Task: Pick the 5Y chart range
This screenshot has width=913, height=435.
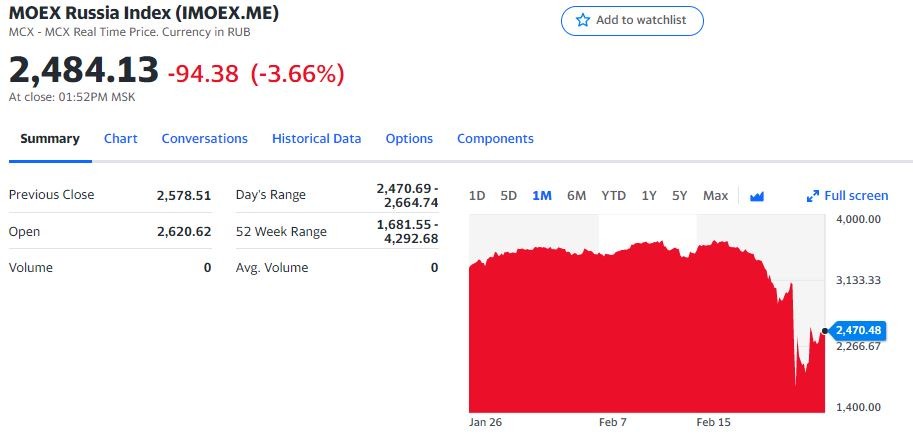Action: pos(680,196)
